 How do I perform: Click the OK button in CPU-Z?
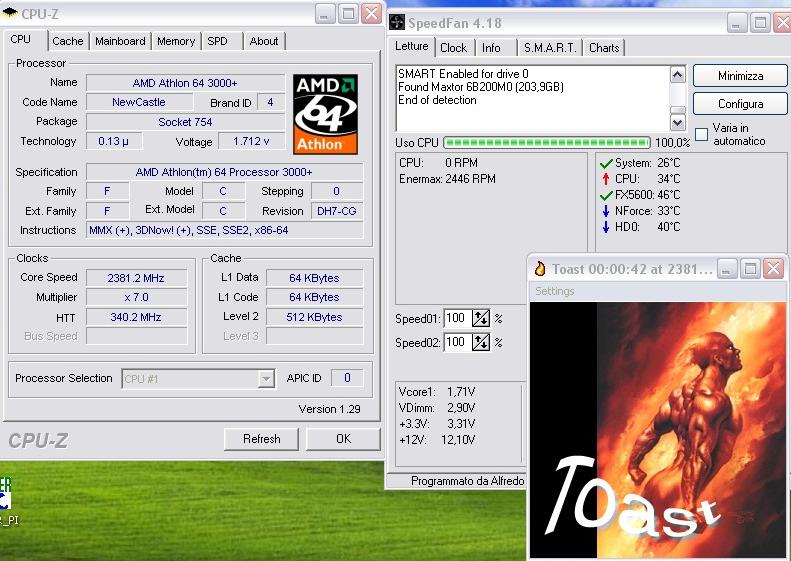click(344, 439)
